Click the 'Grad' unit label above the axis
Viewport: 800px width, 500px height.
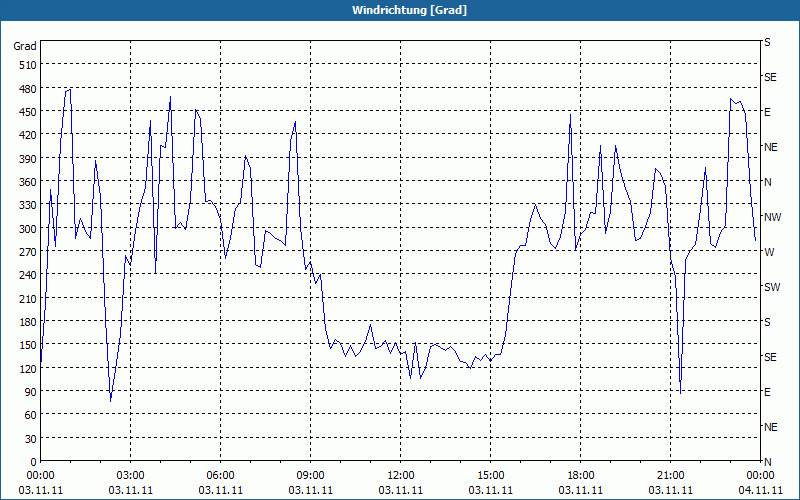[25, 46]
